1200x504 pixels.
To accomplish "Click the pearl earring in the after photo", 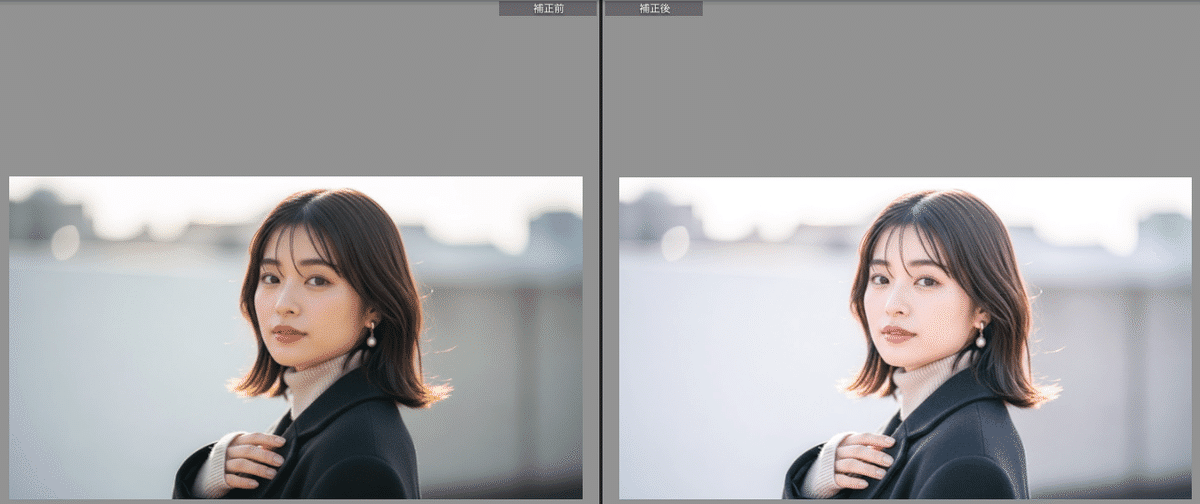I will [x=981, y=340].
